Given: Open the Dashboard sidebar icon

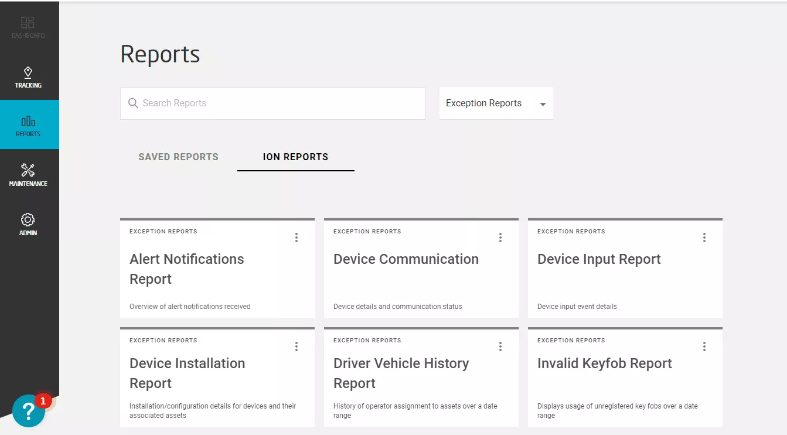Looking at the screenshot, I should [x=28, y=28].
